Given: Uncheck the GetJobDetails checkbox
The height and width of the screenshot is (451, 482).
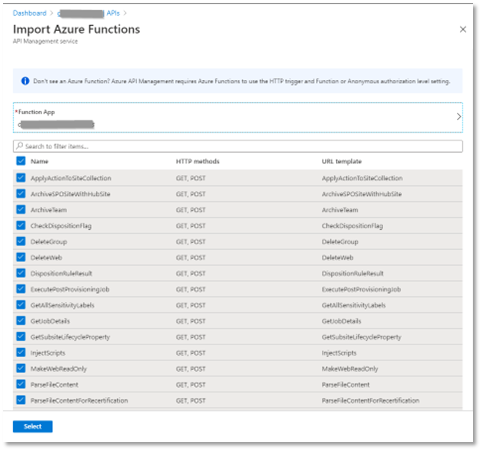Looking at the screenshot, I should [21, 321].
